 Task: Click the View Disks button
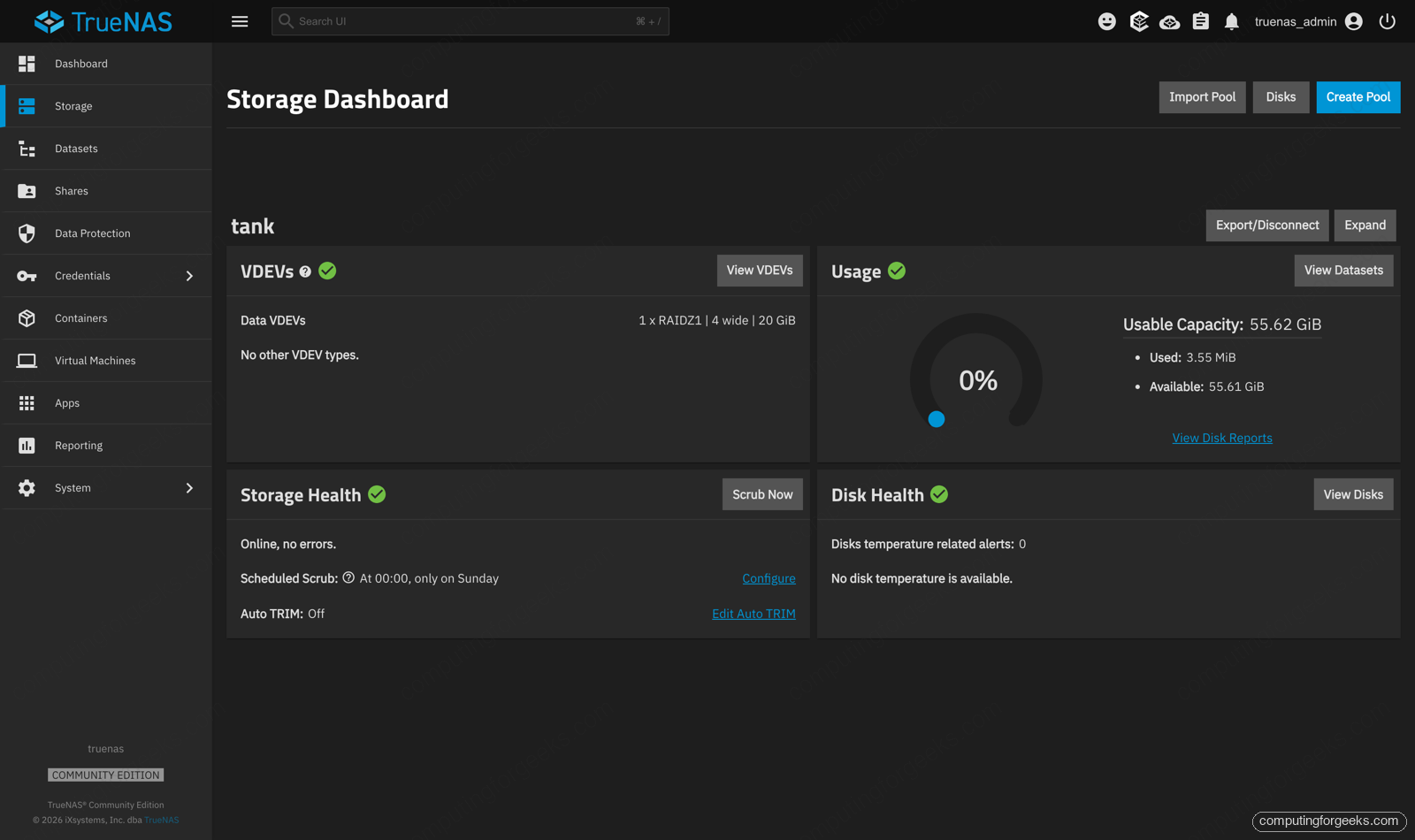pos(1353,494)
